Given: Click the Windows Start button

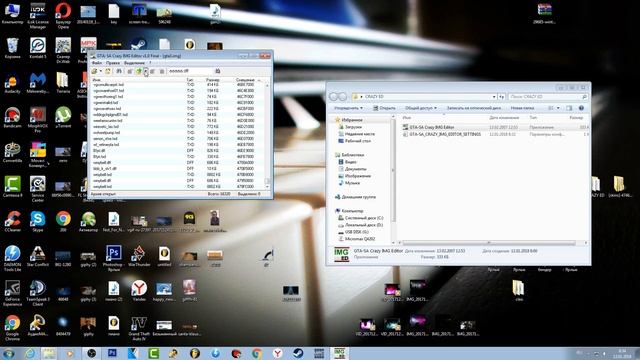Looking at the screenshot, I should (9, 353).
